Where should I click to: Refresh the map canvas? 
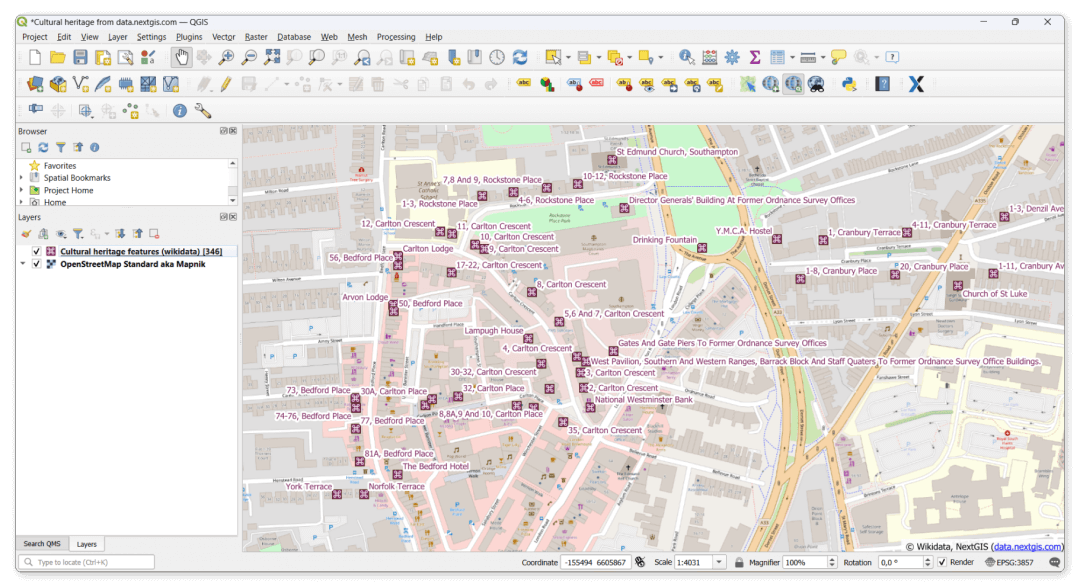520,57
